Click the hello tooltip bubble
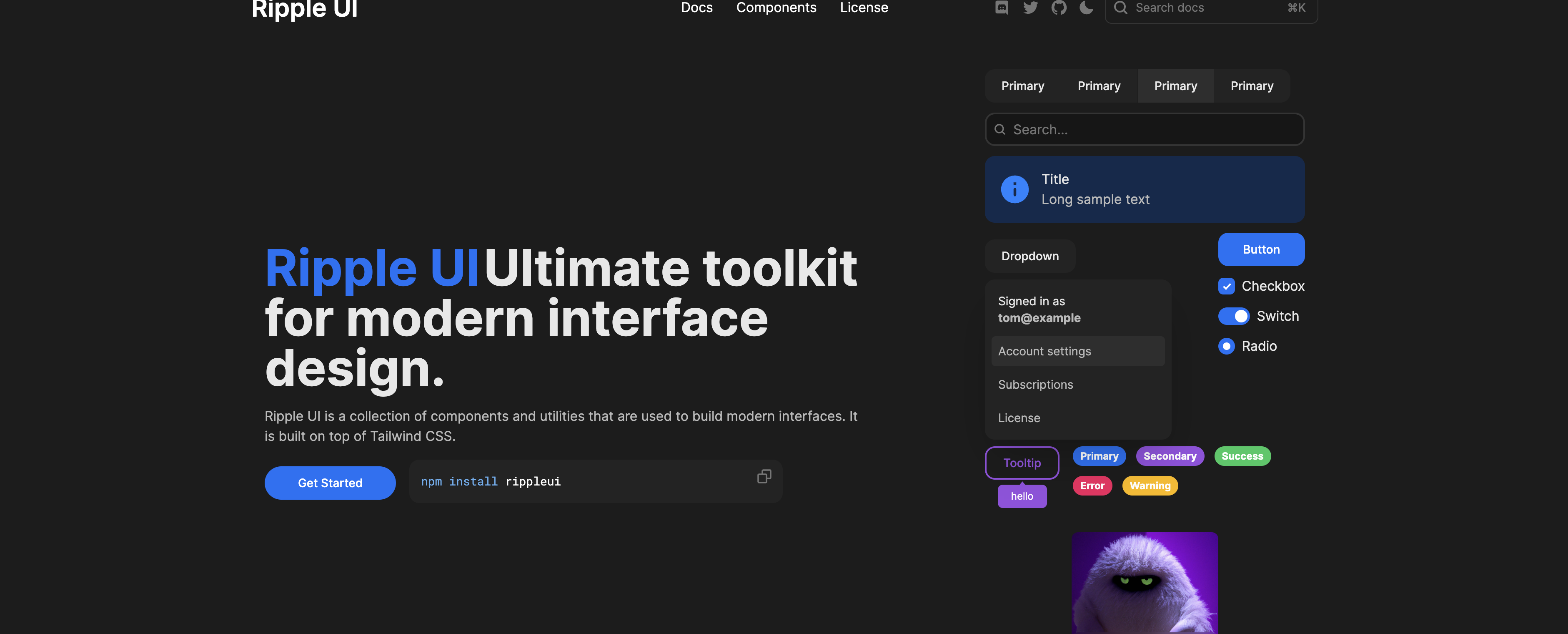The width and height of the screenshot is (1568, 634). [1022, 496]
